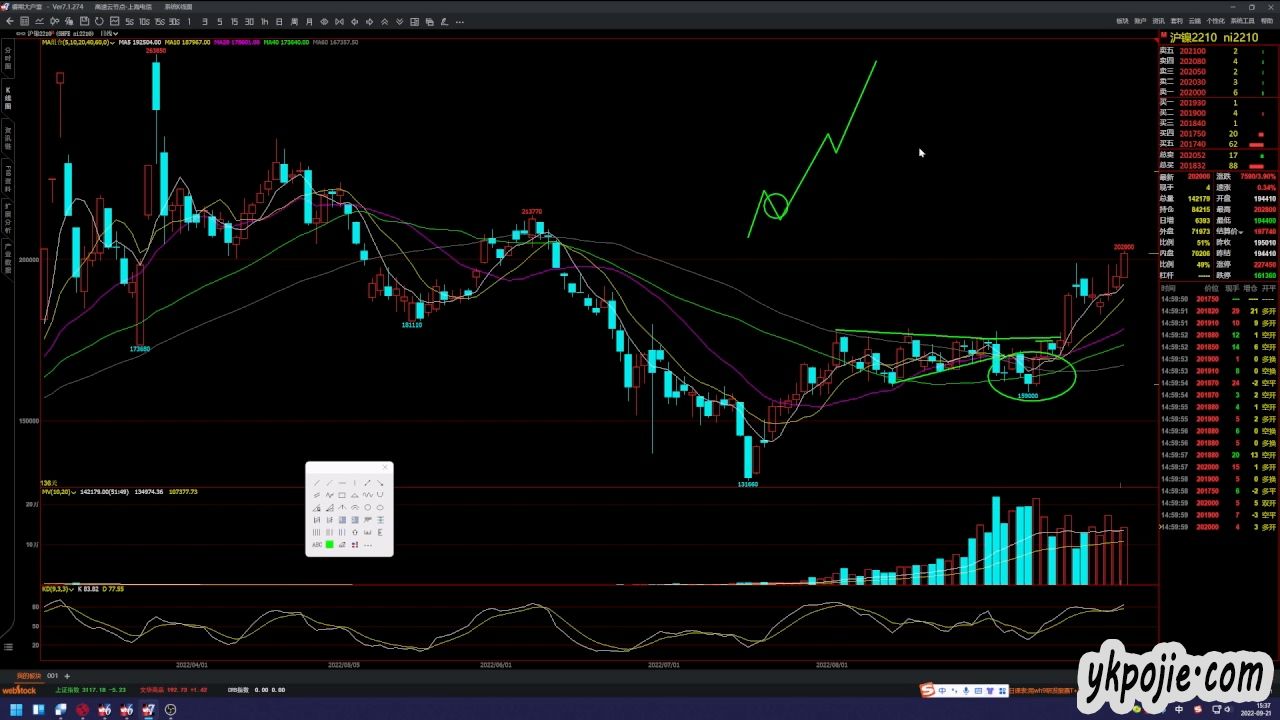Select the rectangle drawing tool

pyautogui.click(x=342, y=495)
